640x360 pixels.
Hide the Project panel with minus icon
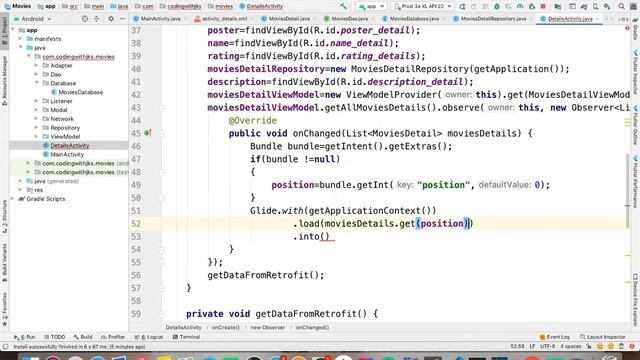[x=122, y=19]
